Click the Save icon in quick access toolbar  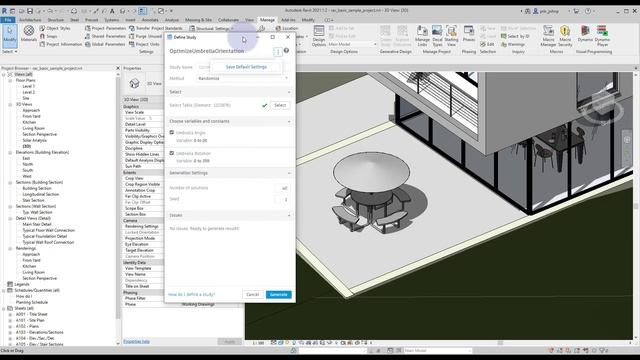[x=30, y=11]
